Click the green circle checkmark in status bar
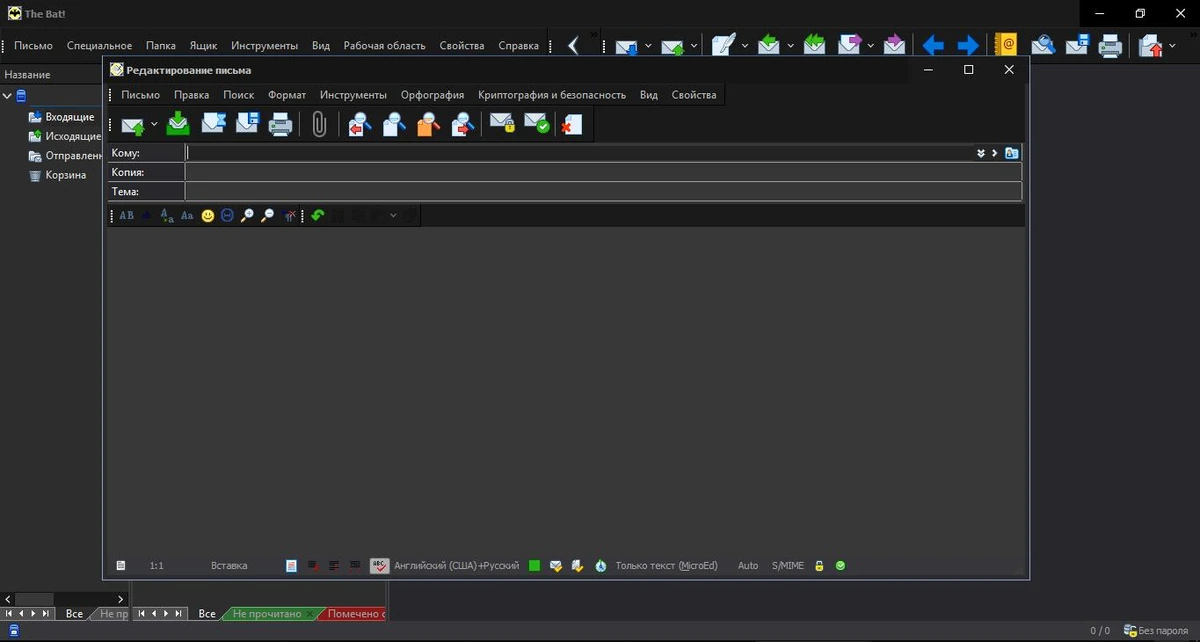 pos(840,566)
